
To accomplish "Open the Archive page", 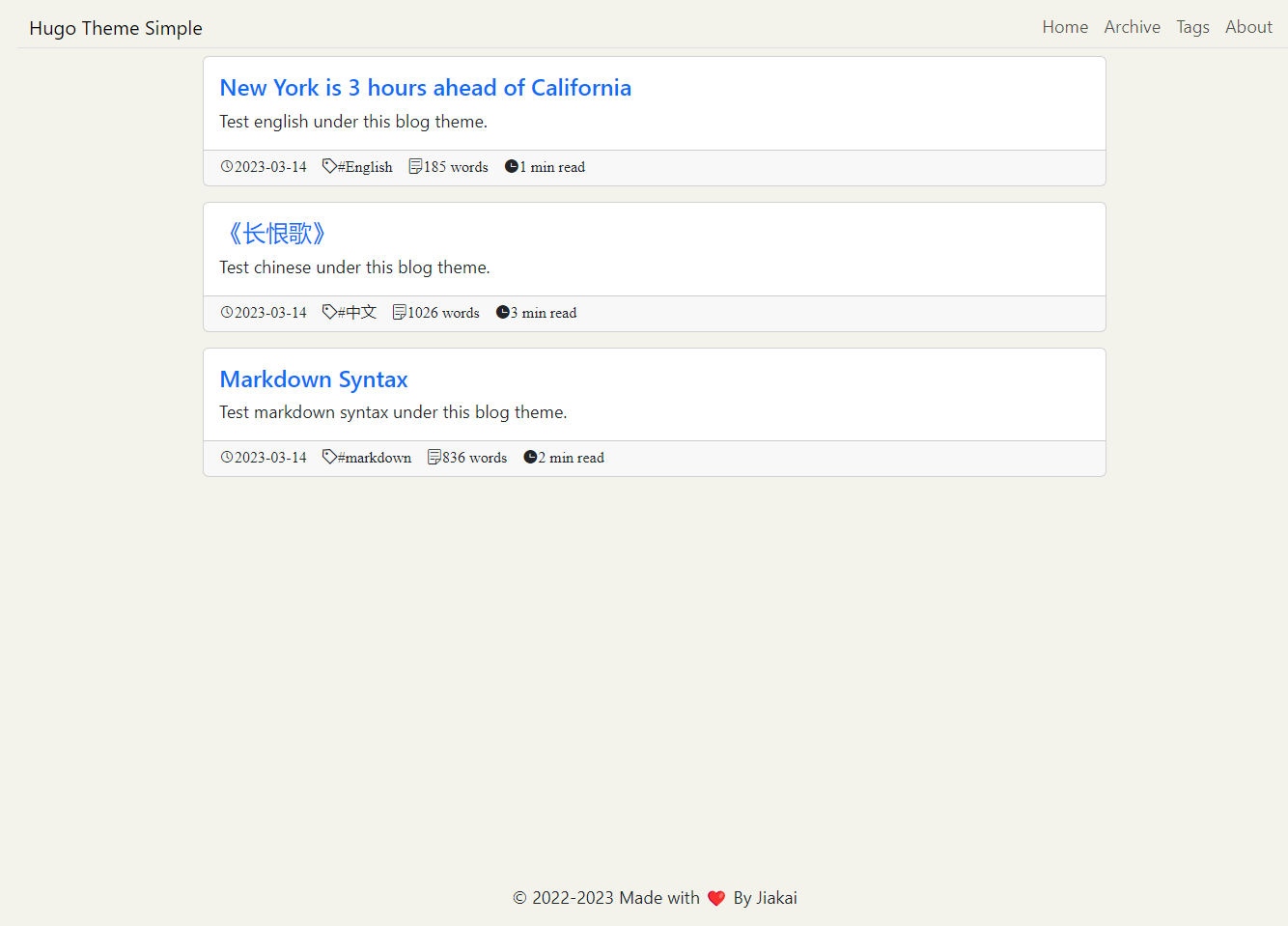I will click(x=1132, y=27).
